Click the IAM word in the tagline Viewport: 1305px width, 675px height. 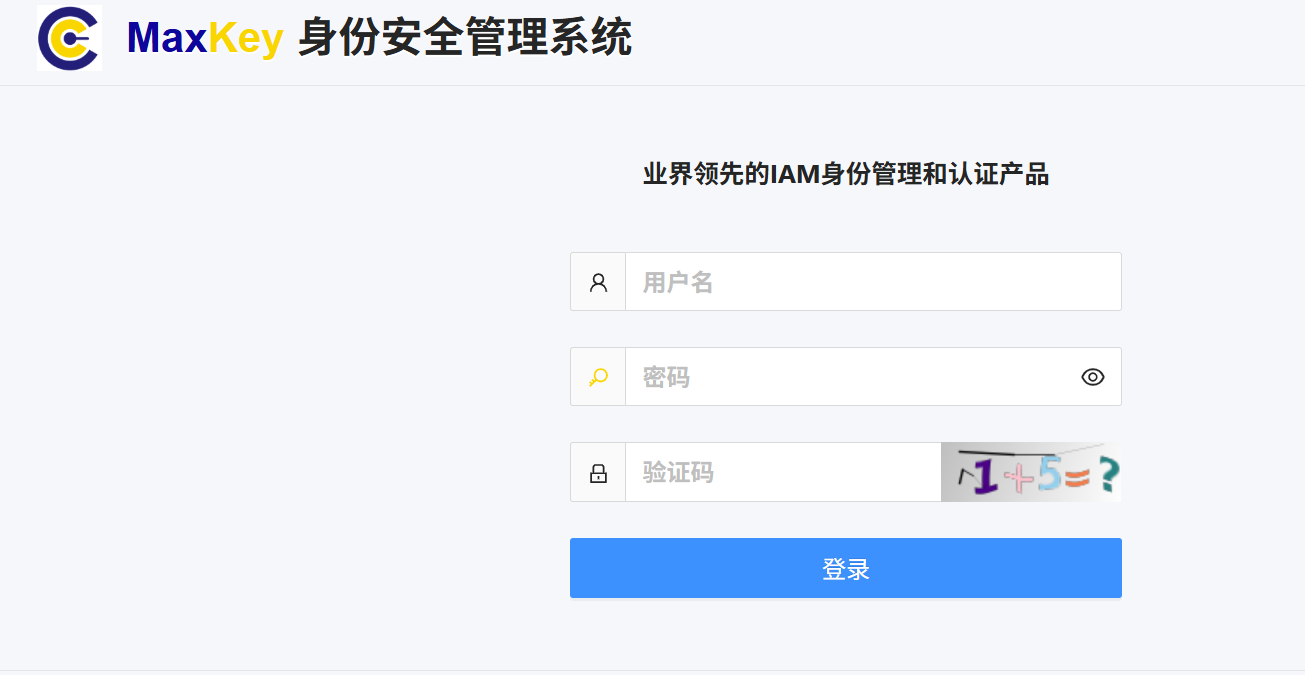(x=795, y=175)
